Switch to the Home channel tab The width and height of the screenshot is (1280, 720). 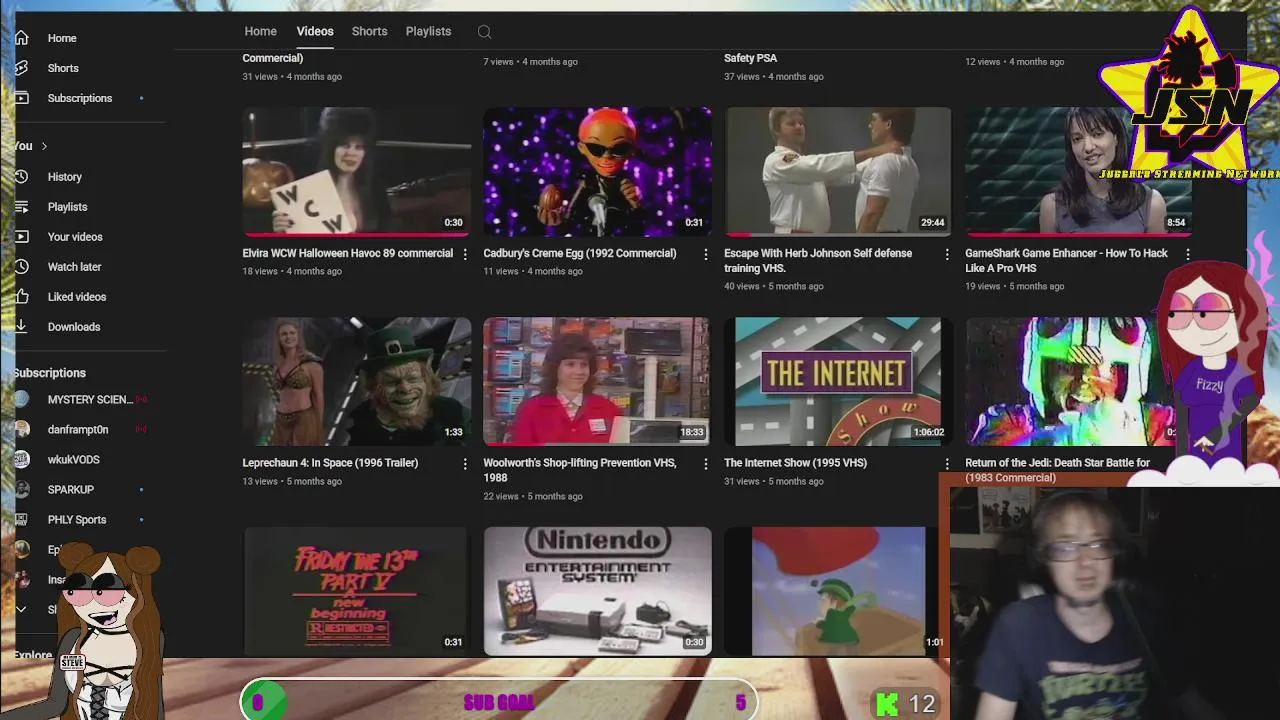tap(261, 31)
